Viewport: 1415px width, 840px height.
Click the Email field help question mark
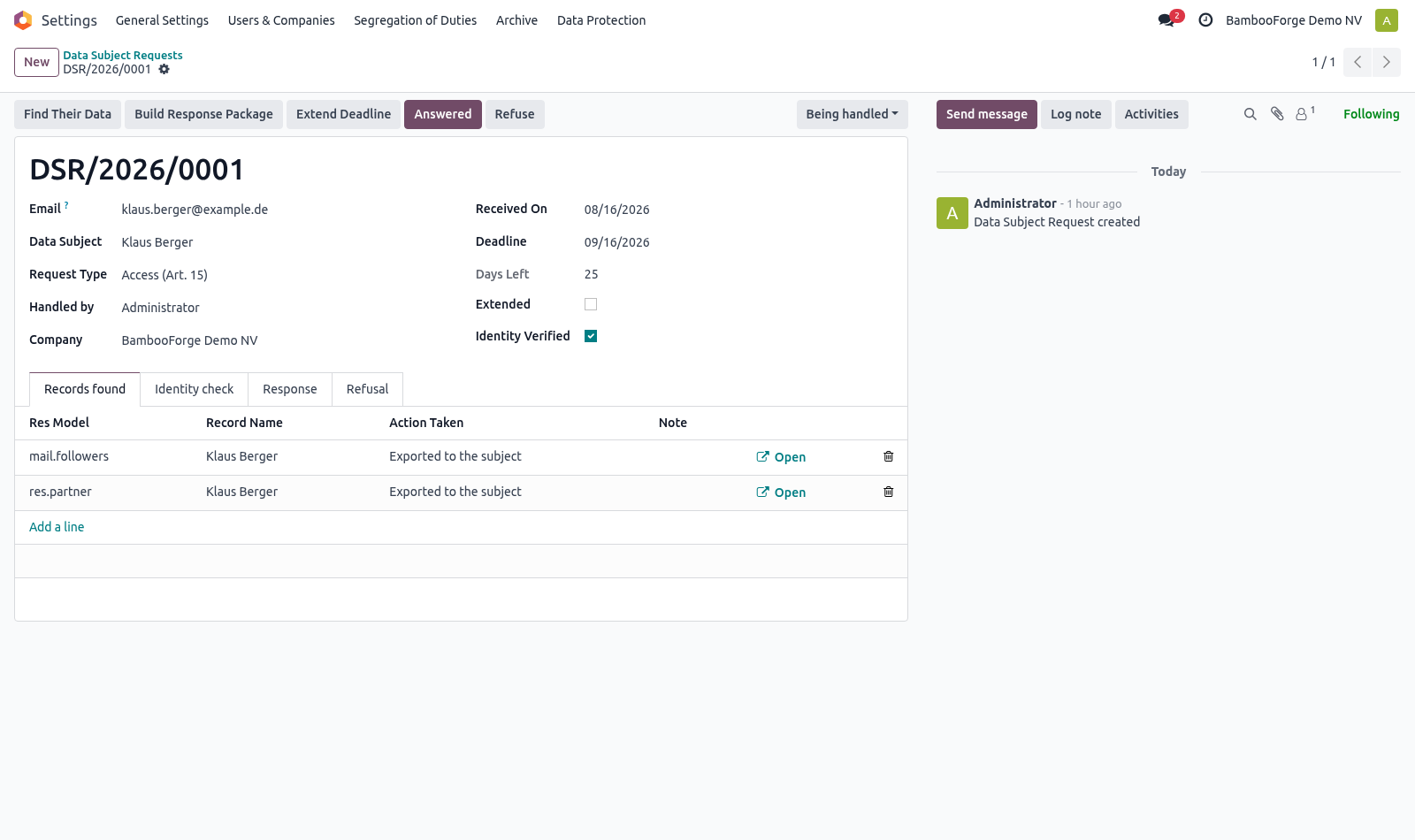click(x=66, y=205)
